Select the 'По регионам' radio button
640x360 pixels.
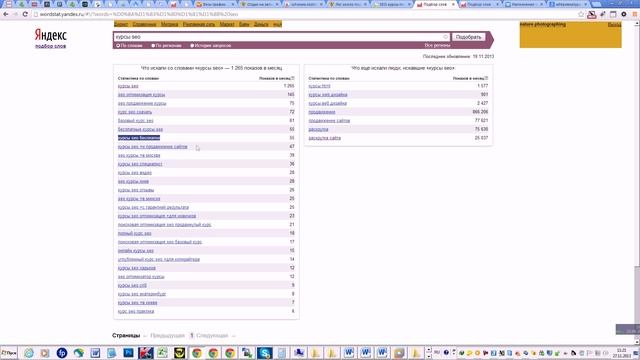153,46
